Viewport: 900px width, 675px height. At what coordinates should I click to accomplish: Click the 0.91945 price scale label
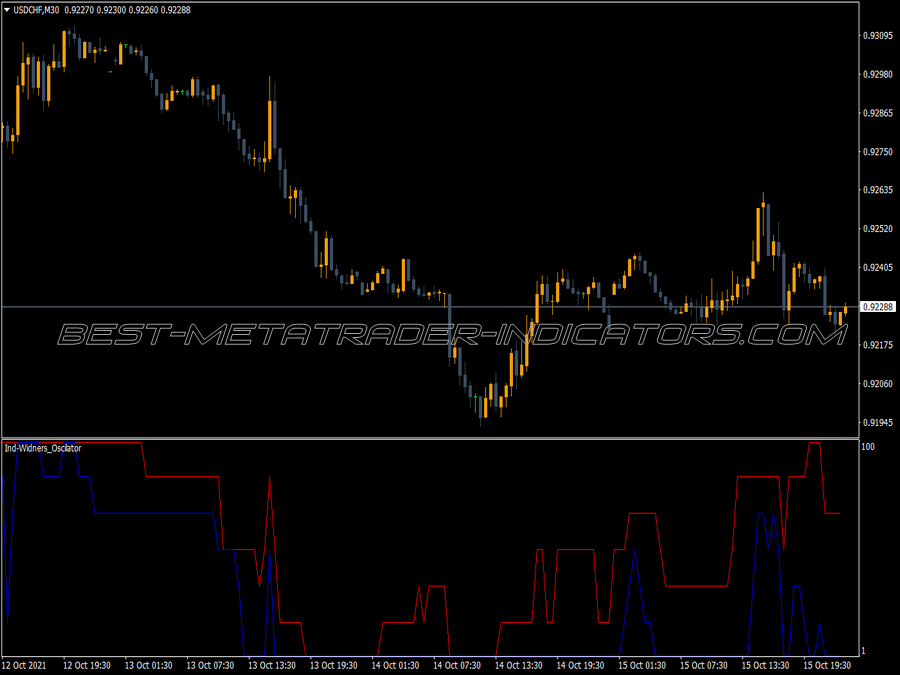tap(878, 422)
